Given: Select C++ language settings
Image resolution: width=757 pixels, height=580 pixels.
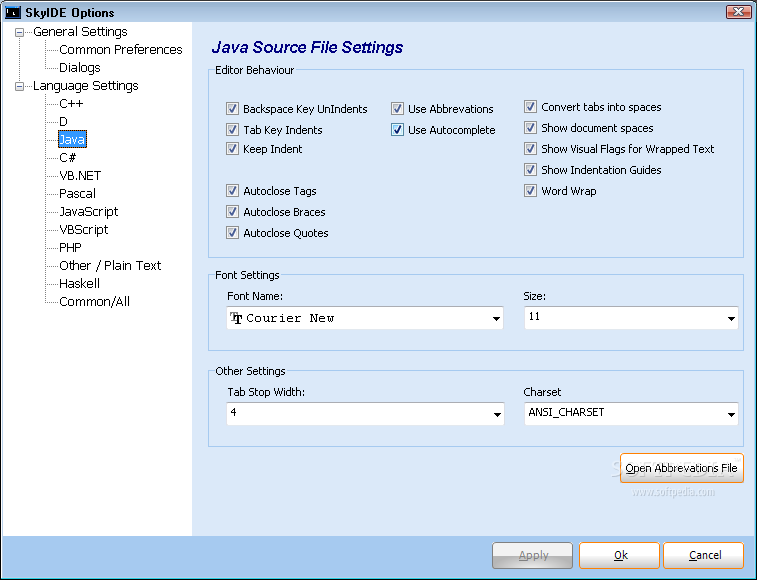Looking at the screenshot, I should click(71, 103).
